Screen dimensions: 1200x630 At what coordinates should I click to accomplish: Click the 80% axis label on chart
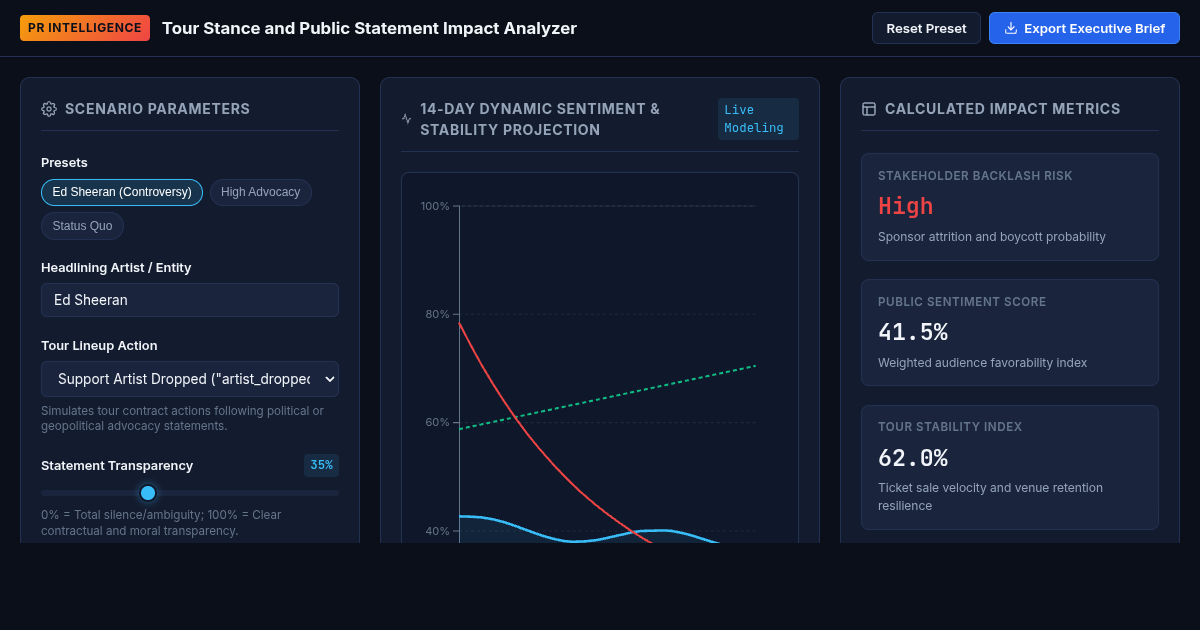pos(437,314)
